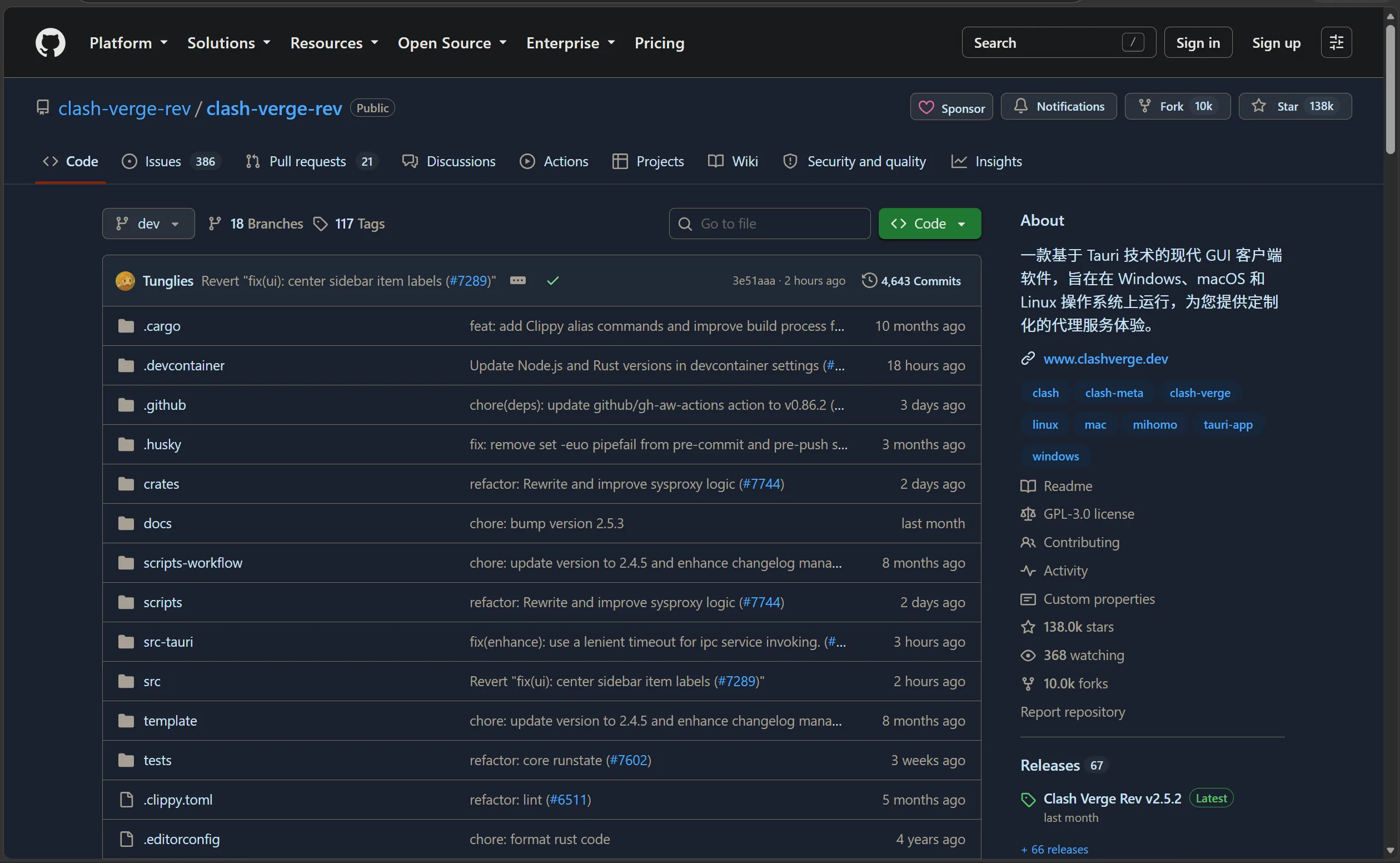Expand the Open Source menu

(452, 43)
